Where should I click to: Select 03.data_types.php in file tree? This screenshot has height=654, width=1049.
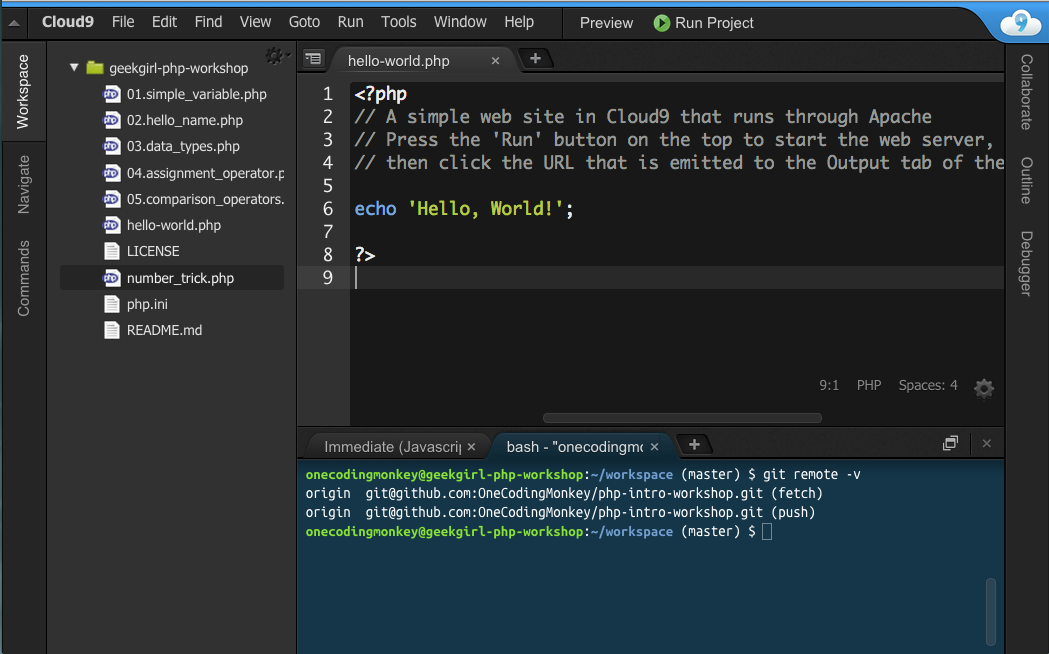[x=183, y=146]
